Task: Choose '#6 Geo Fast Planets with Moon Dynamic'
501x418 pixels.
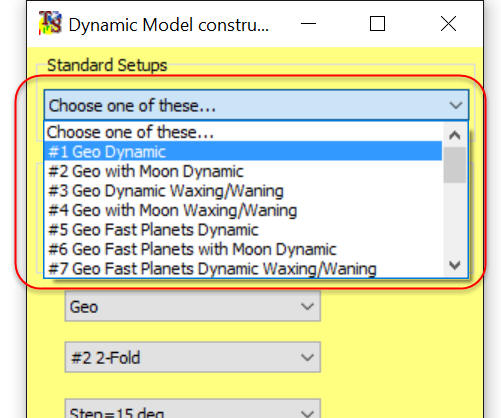Action: [x=243, y=249]
